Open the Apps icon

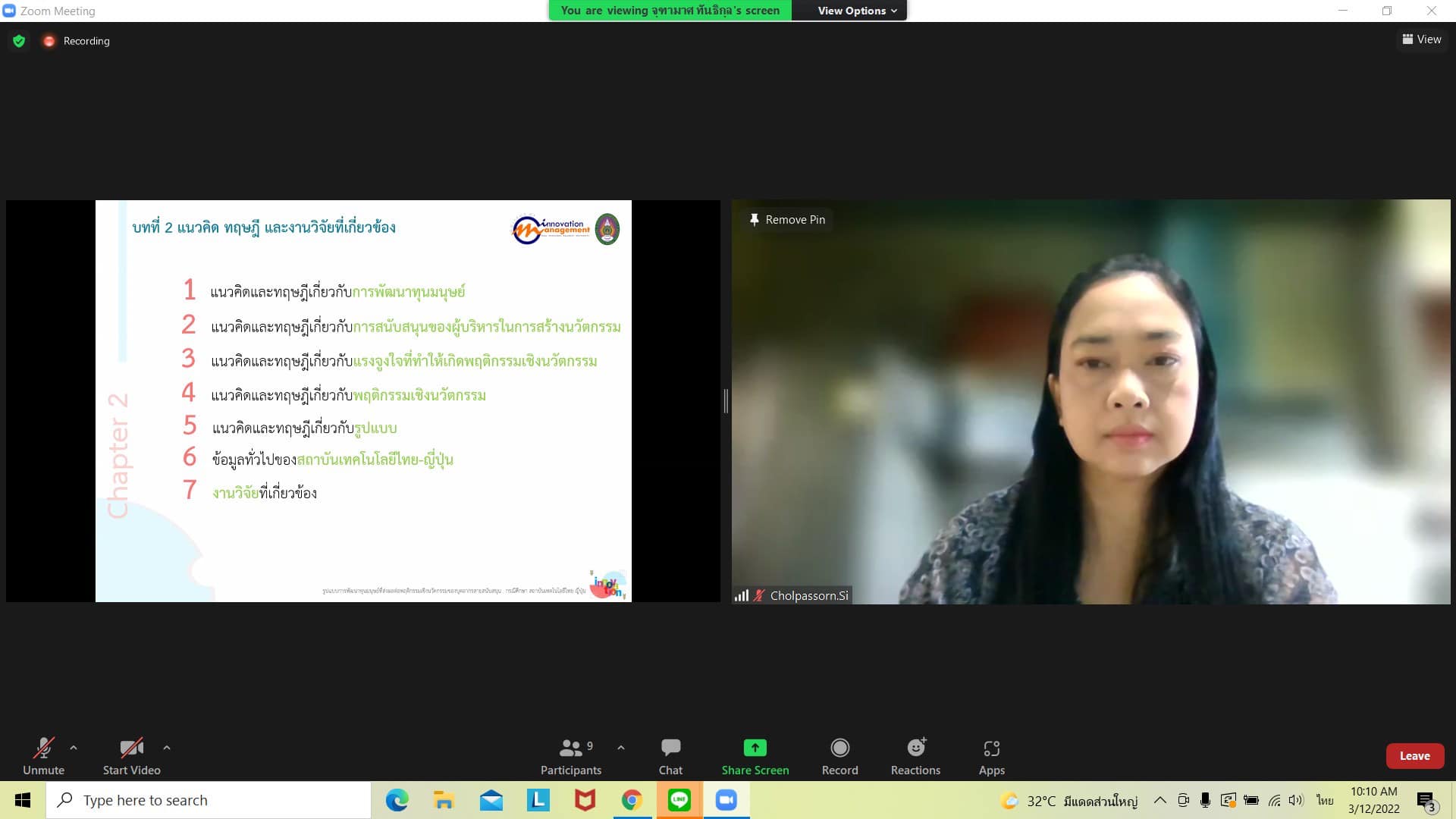pos(991,748)
